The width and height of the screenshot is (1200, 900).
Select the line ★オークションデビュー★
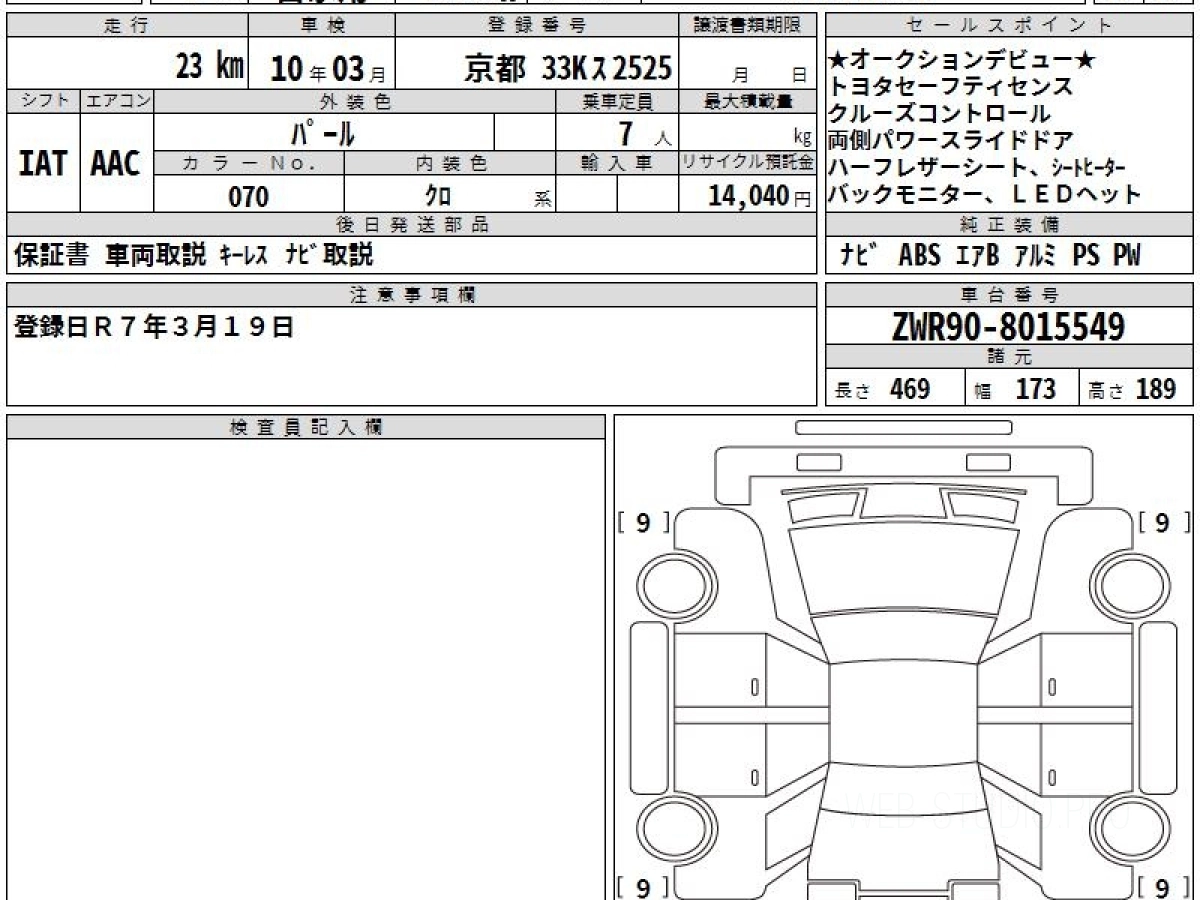(x=962, y=61)
